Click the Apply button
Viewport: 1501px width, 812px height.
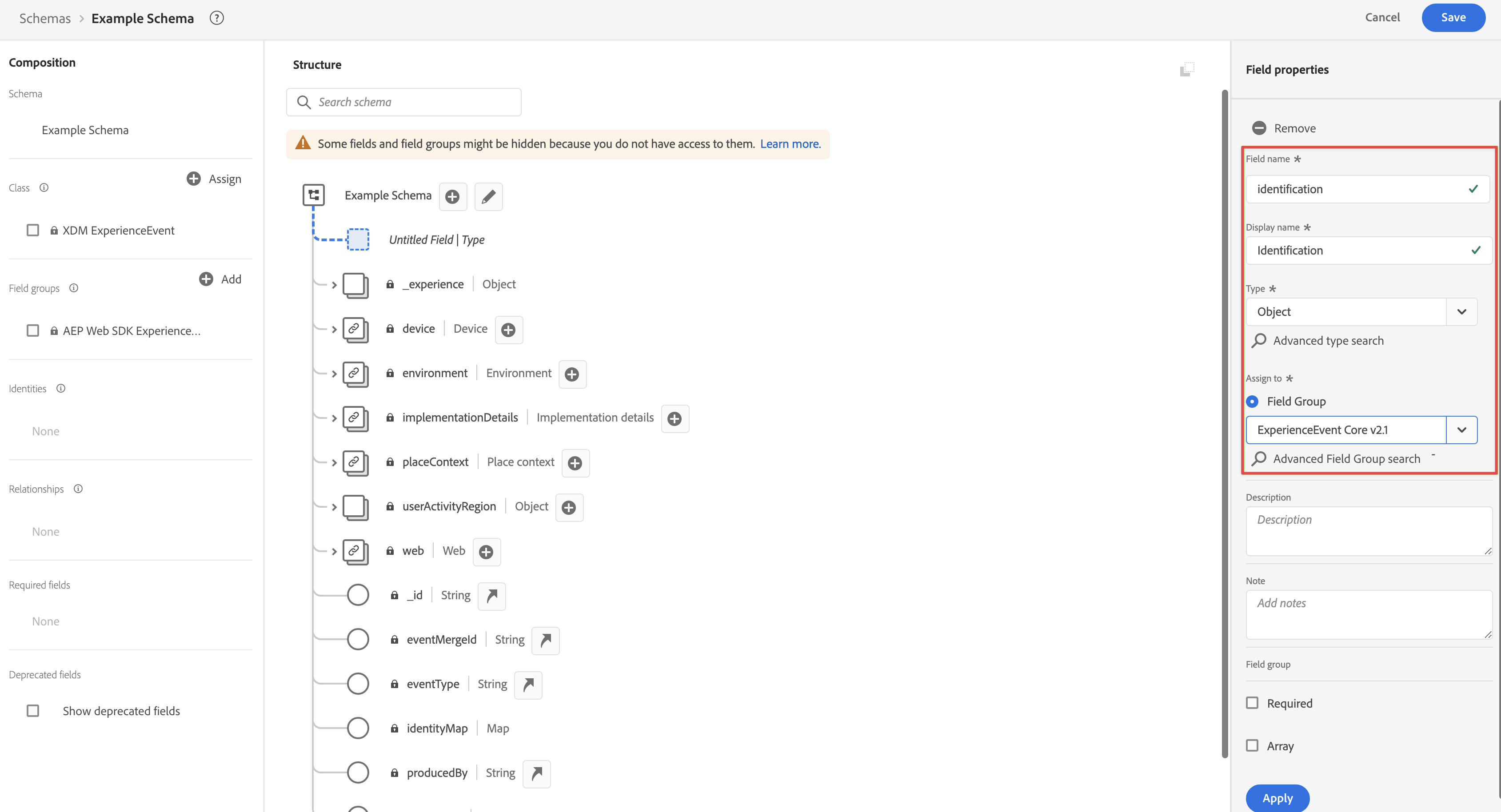[1277, 798]
